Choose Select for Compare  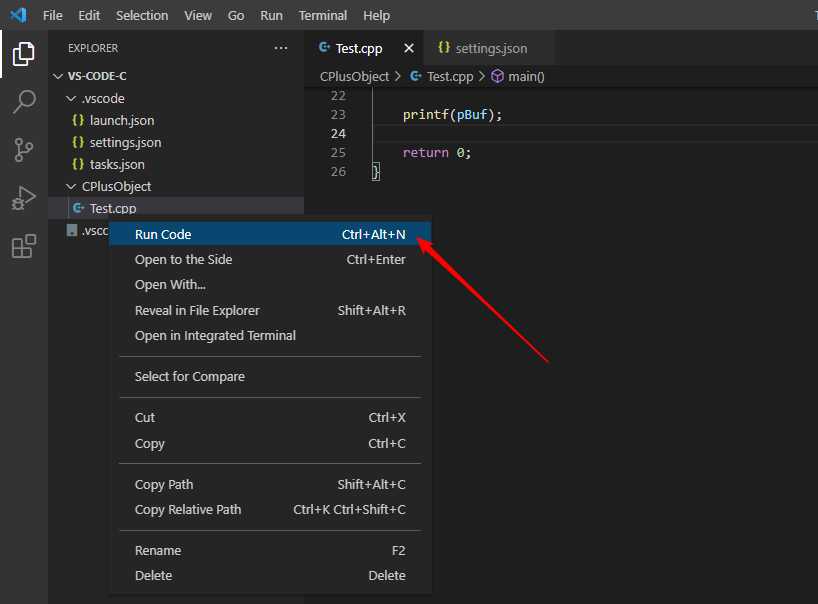pos(270,377)
